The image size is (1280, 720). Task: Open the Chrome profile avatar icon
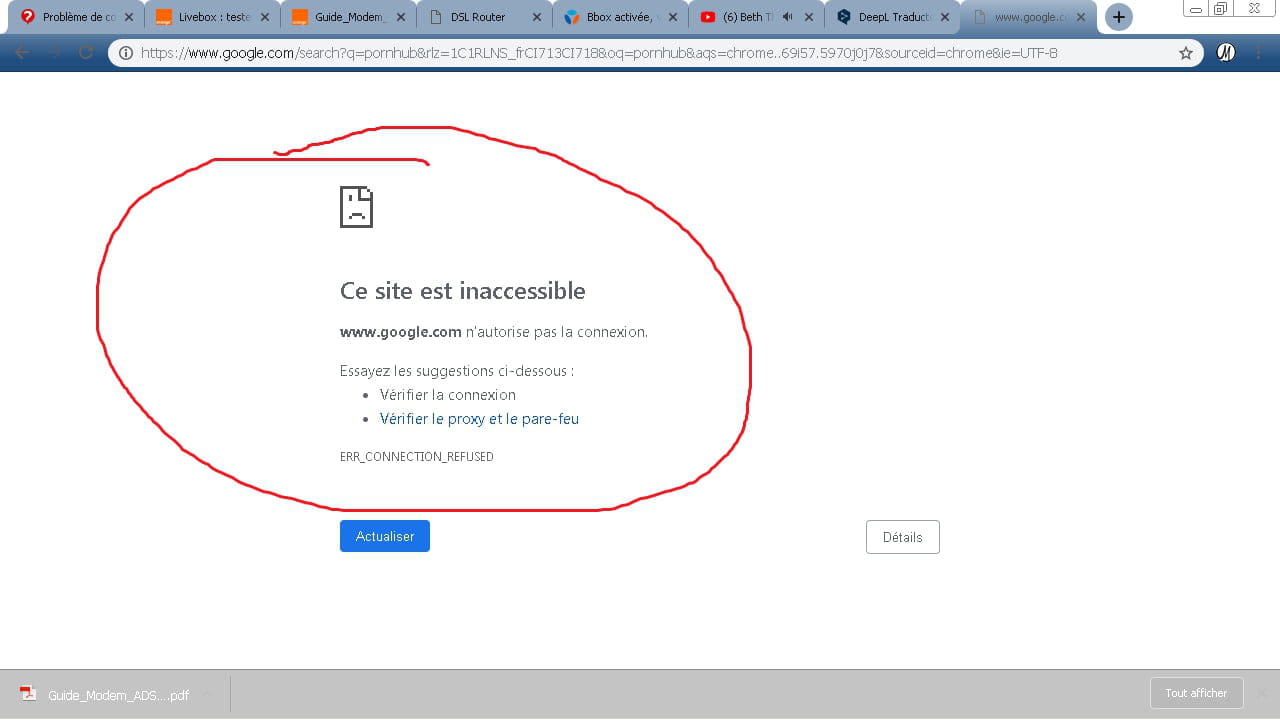(1225, 53)
